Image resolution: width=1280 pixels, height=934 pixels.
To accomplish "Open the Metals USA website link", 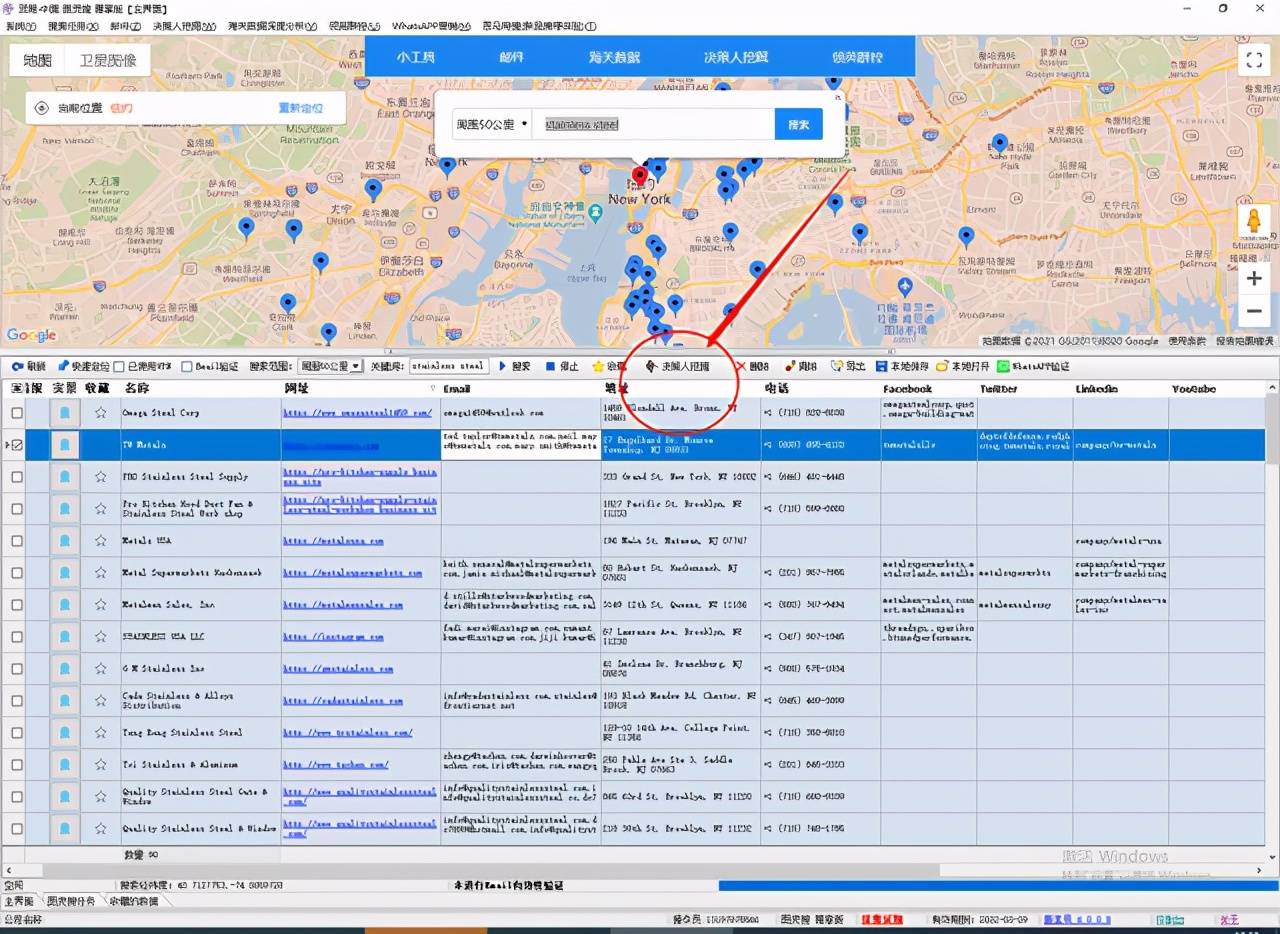I will coord(333,541).
